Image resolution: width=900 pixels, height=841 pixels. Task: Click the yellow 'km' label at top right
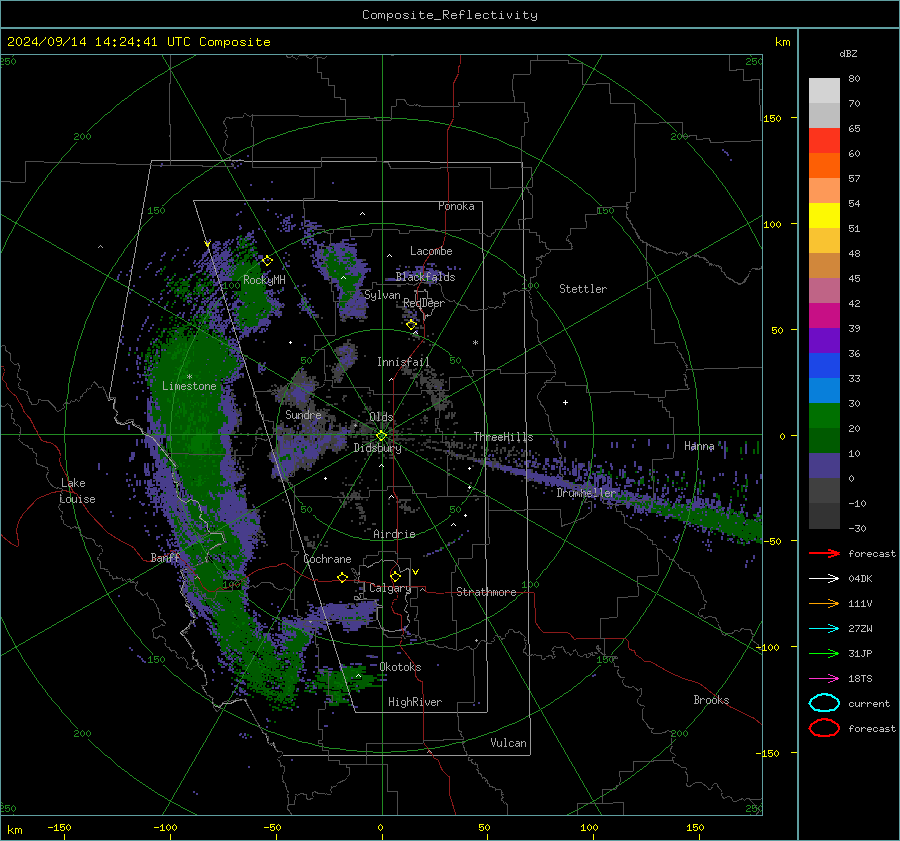click(x=782, y=42)
